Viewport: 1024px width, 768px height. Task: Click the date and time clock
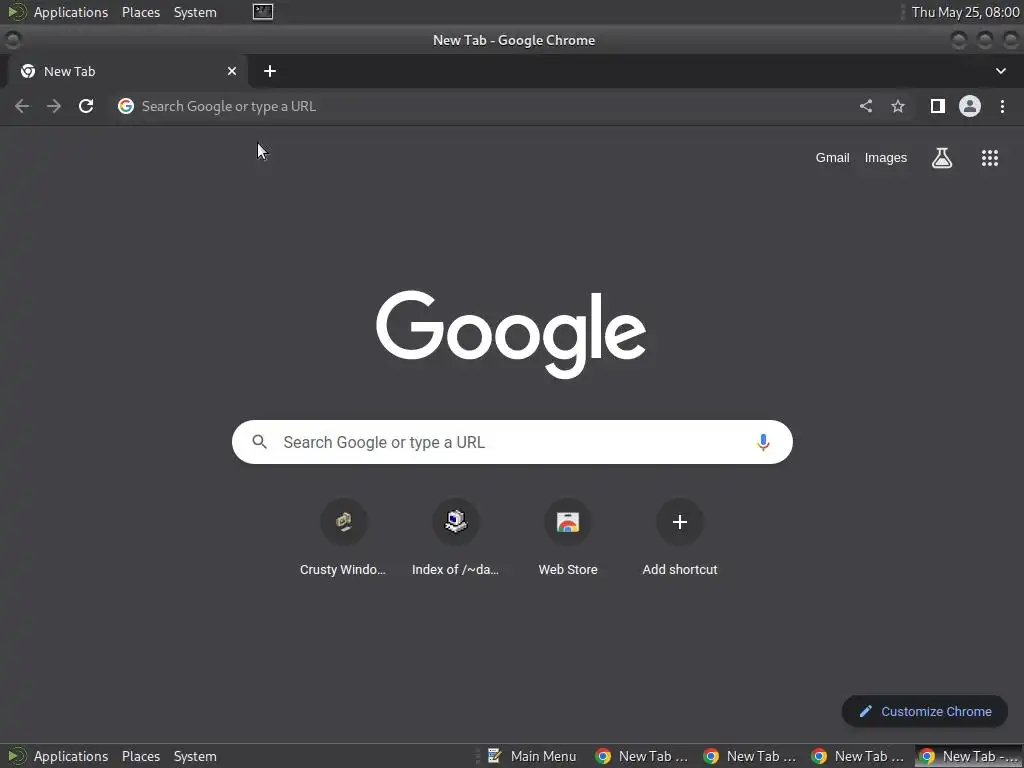tap(965, 12)
